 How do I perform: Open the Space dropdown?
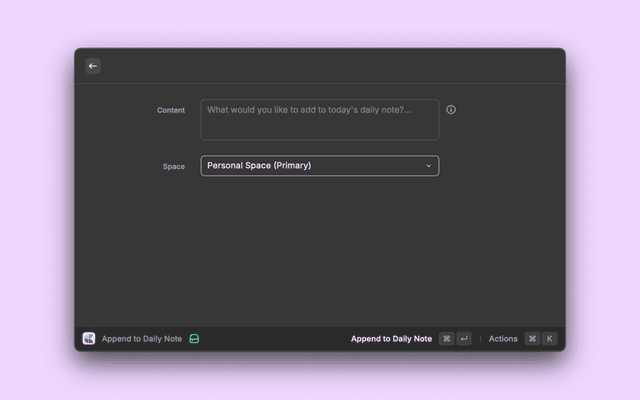click(319, 166)
